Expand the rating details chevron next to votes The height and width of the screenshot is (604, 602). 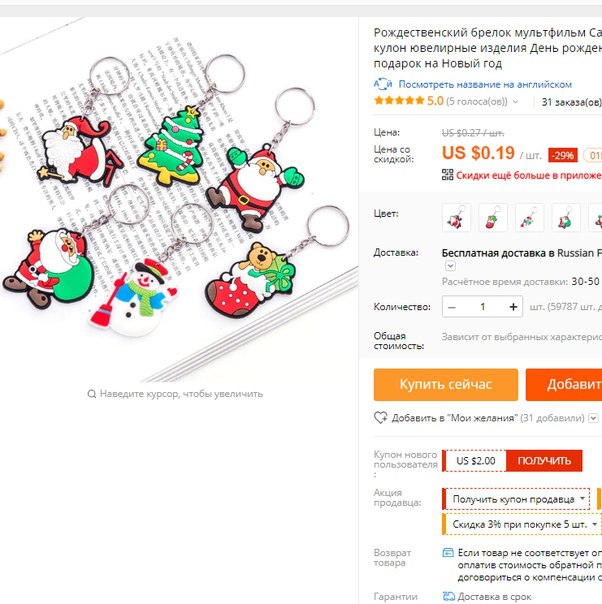click(515, 102)
